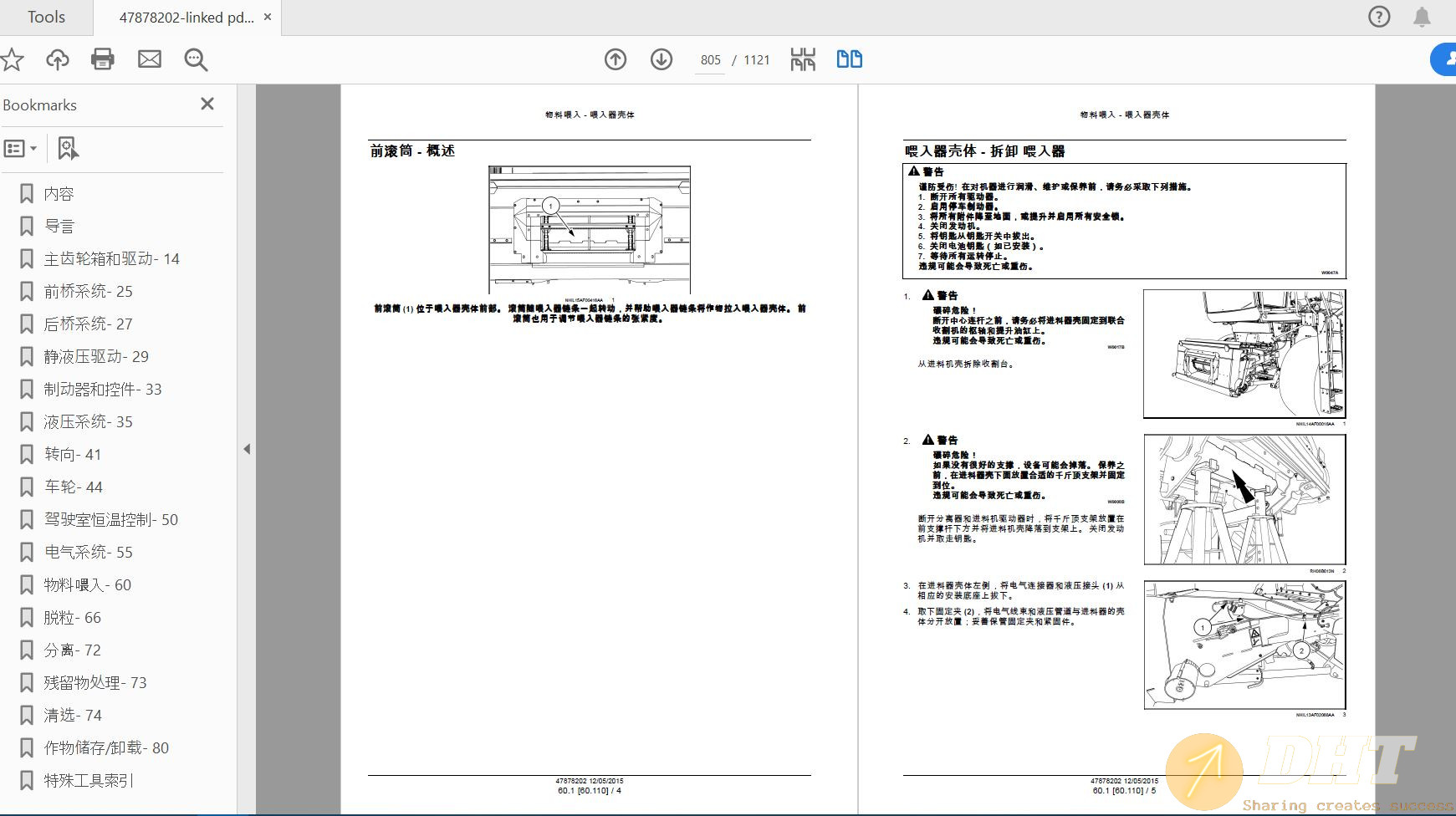Go to next page with down arrow
1456x816 pixels.
pos(662,59)
